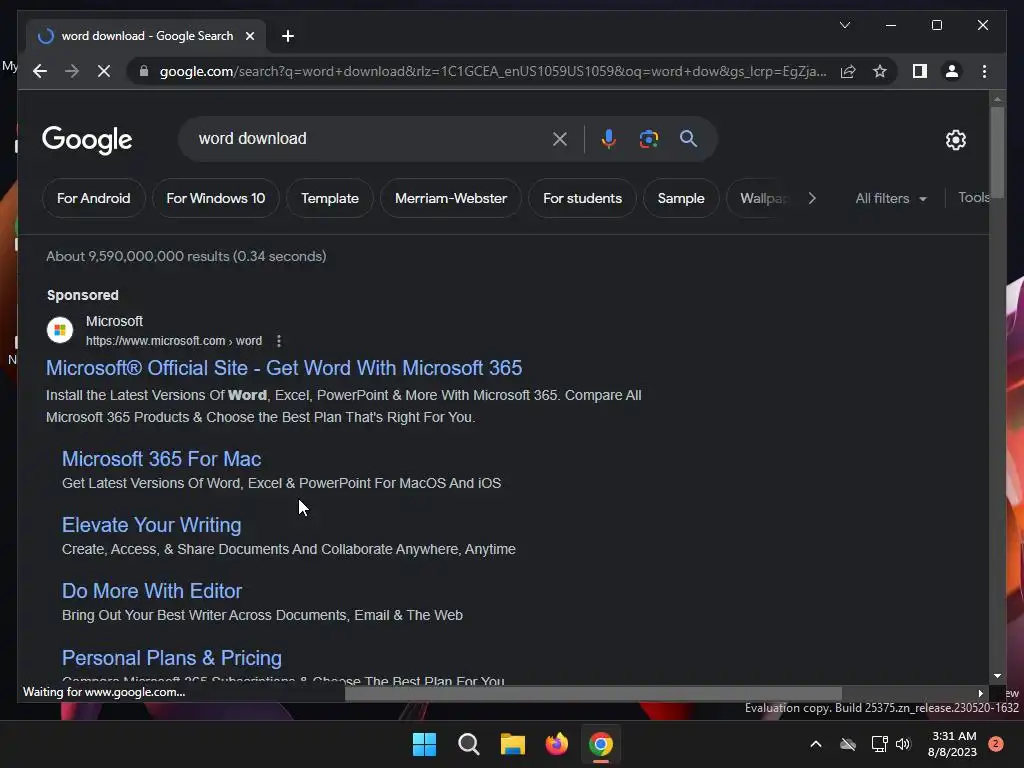This screenshot has height=768, width=1024.
Task: Open Personal Plans & Pricing link
Action: click(172, 658)
